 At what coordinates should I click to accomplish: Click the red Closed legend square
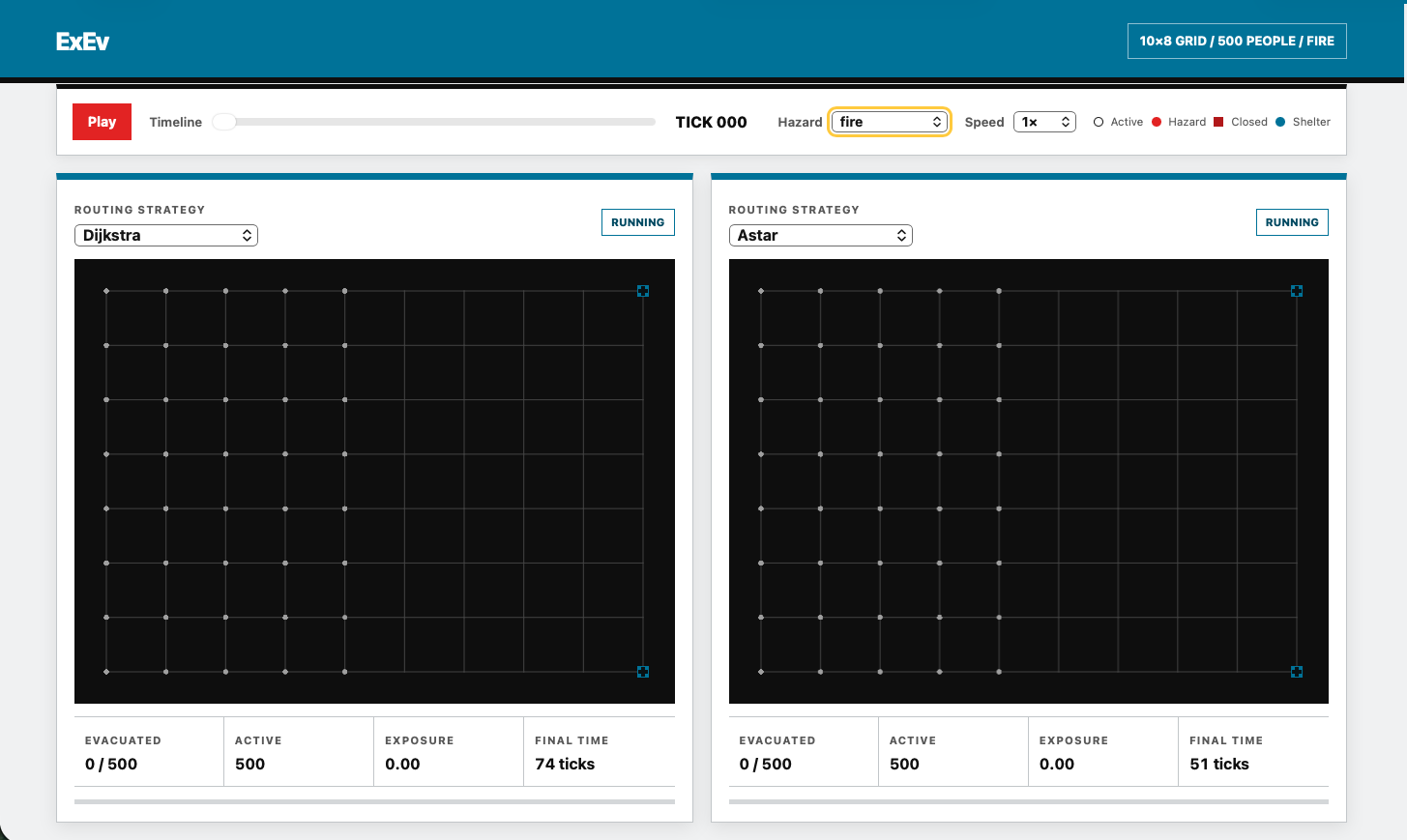pyautogui.click(x=1218, y=122)
